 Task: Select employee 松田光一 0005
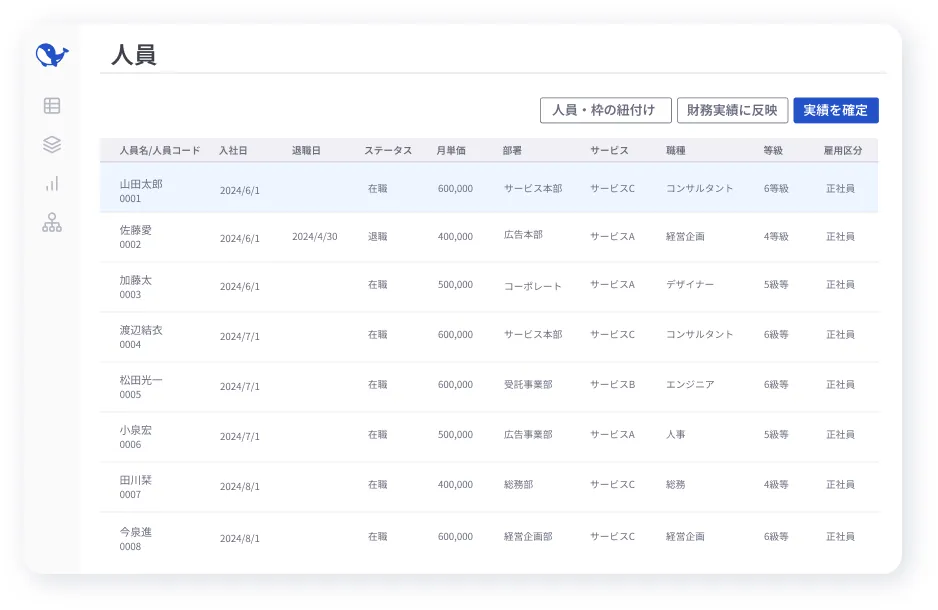[x=141, y=387]
